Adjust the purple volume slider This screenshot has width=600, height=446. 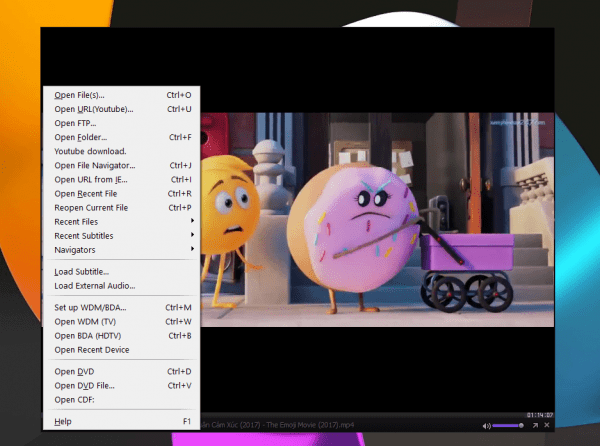pos(508,425)
